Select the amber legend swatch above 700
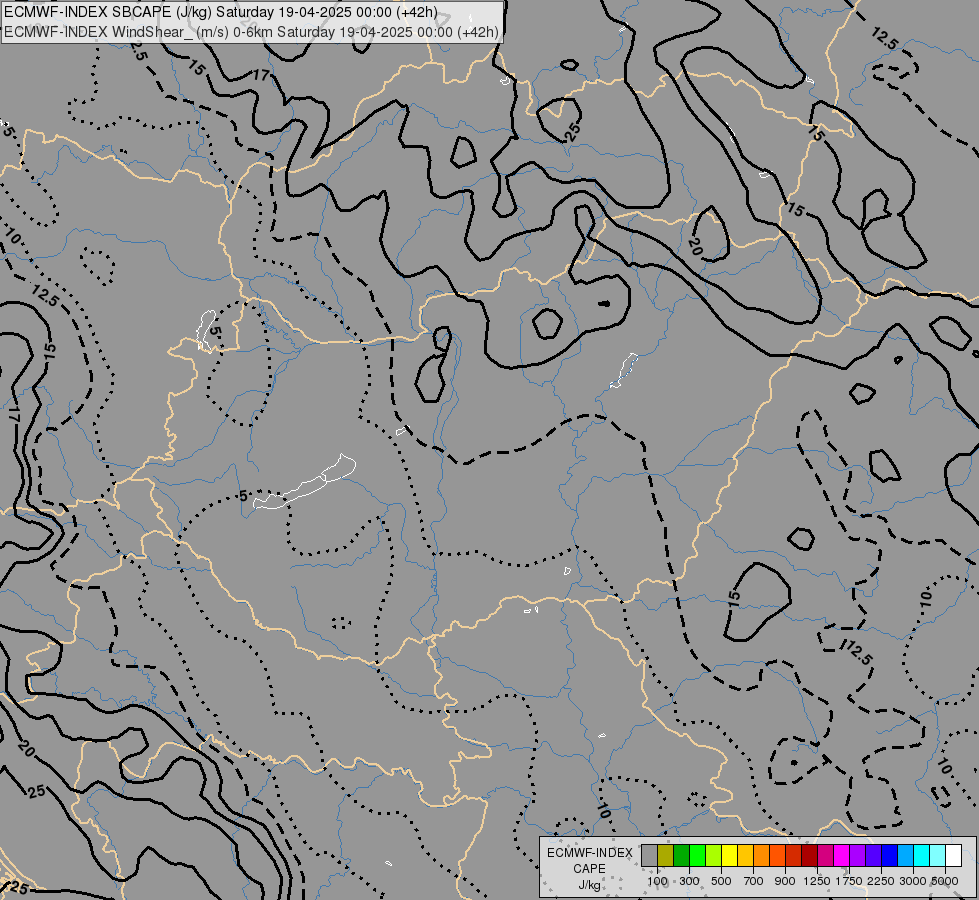Screen dimensions: 979x900 745,855
